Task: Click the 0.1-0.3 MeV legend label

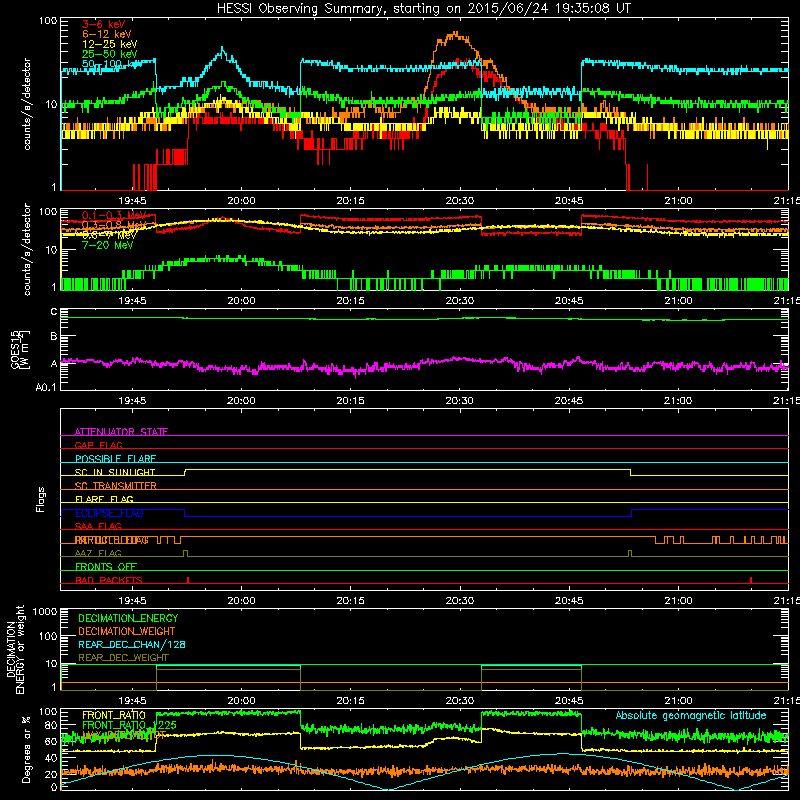Action: [114, 215]
